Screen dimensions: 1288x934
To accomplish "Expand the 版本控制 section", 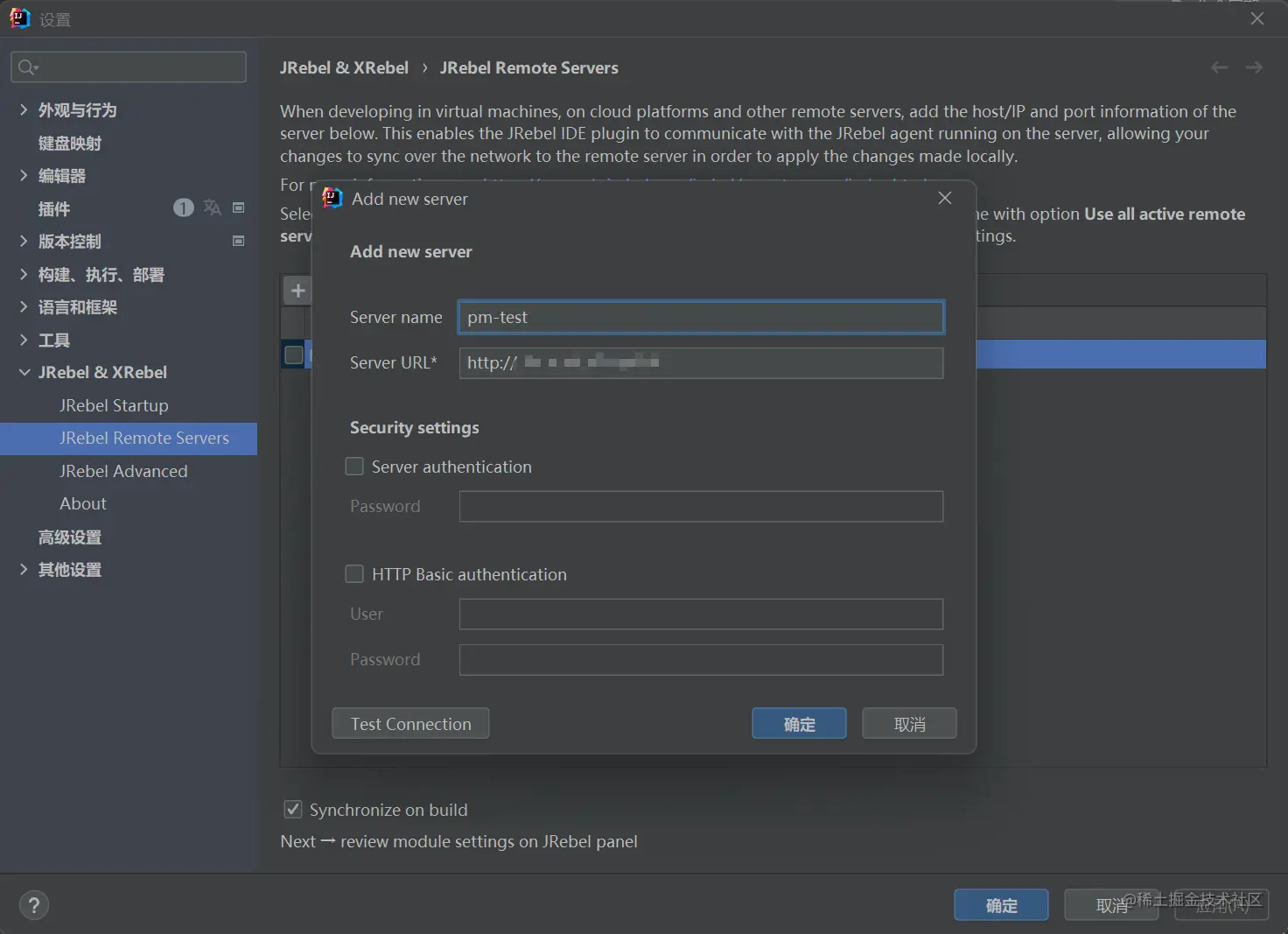I will (x=24, y=241).
